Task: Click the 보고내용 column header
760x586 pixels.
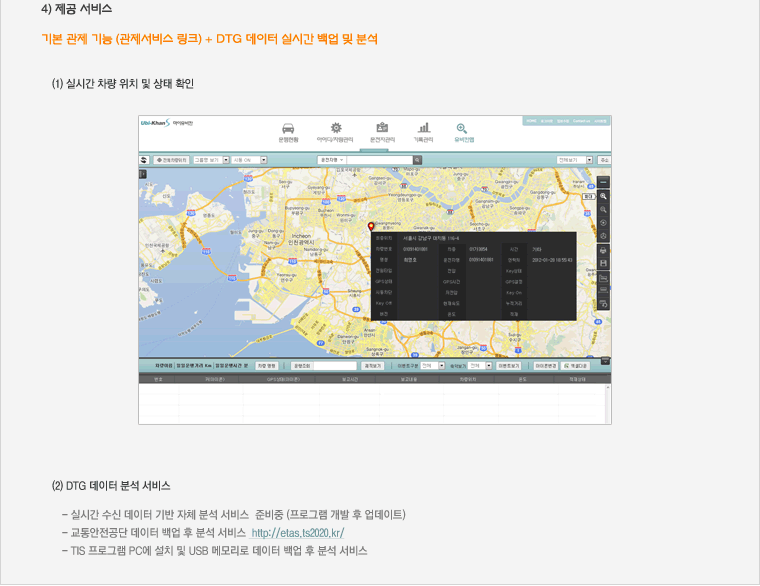Action: 409,379
